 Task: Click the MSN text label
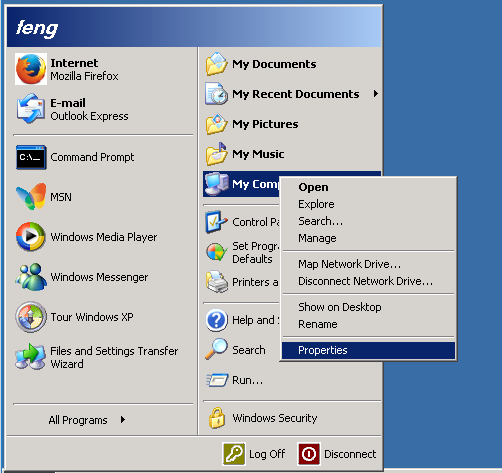61,197
